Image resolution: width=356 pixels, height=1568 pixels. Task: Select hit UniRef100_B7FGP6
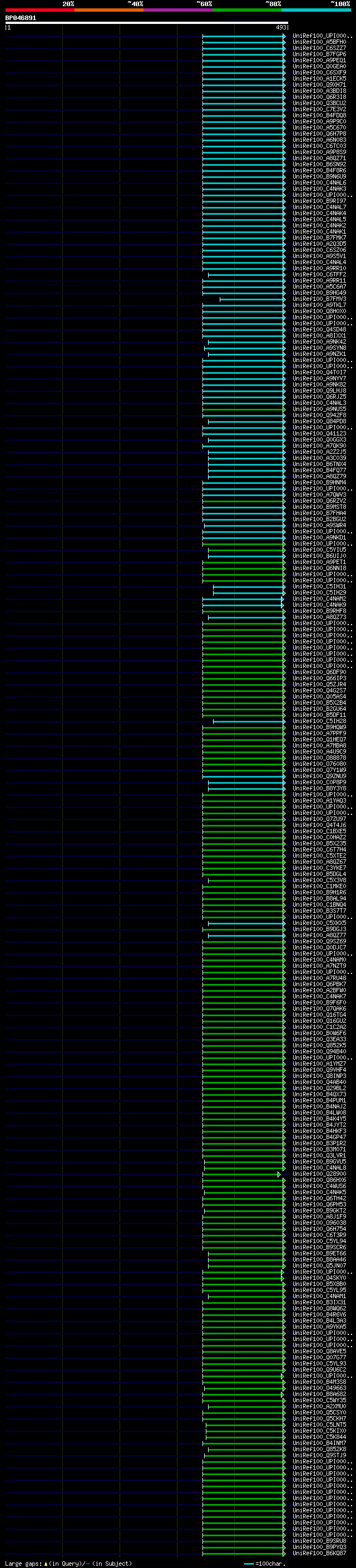click(x=319, y=54)
